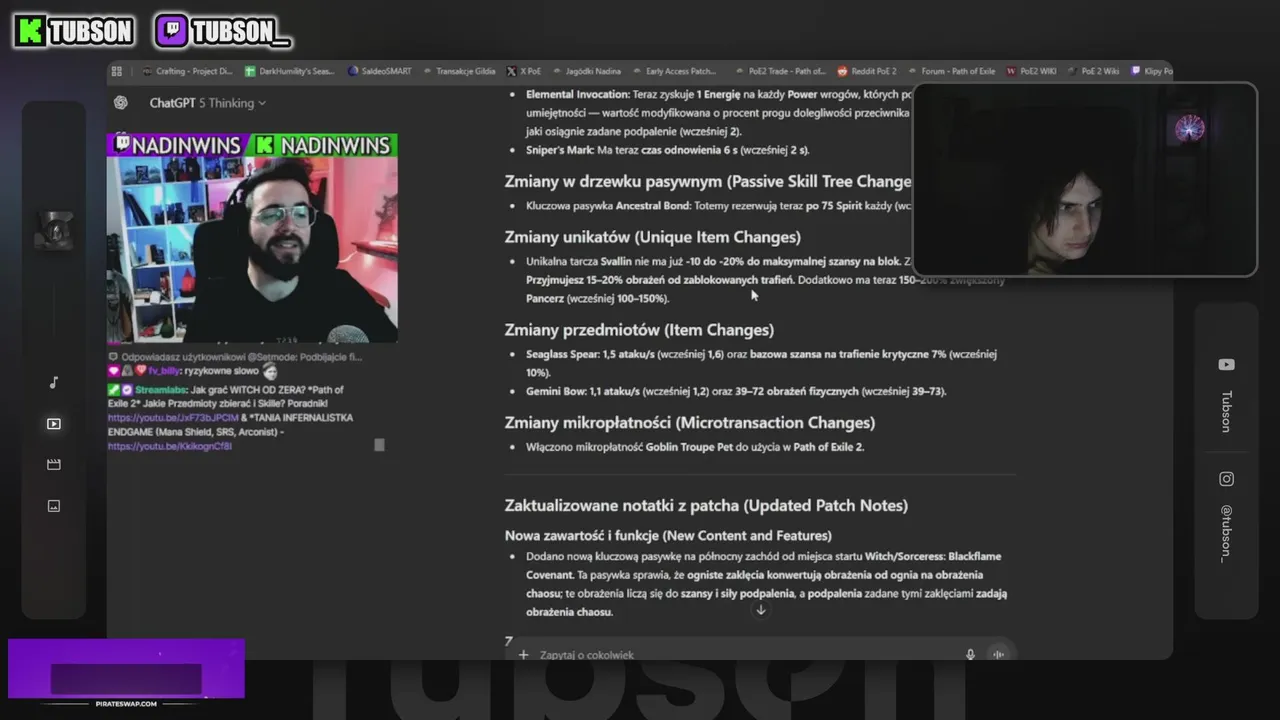Click heading 'Zaktualizowane notatki z patcha'

pyautogui.click(x=706, y=505)
